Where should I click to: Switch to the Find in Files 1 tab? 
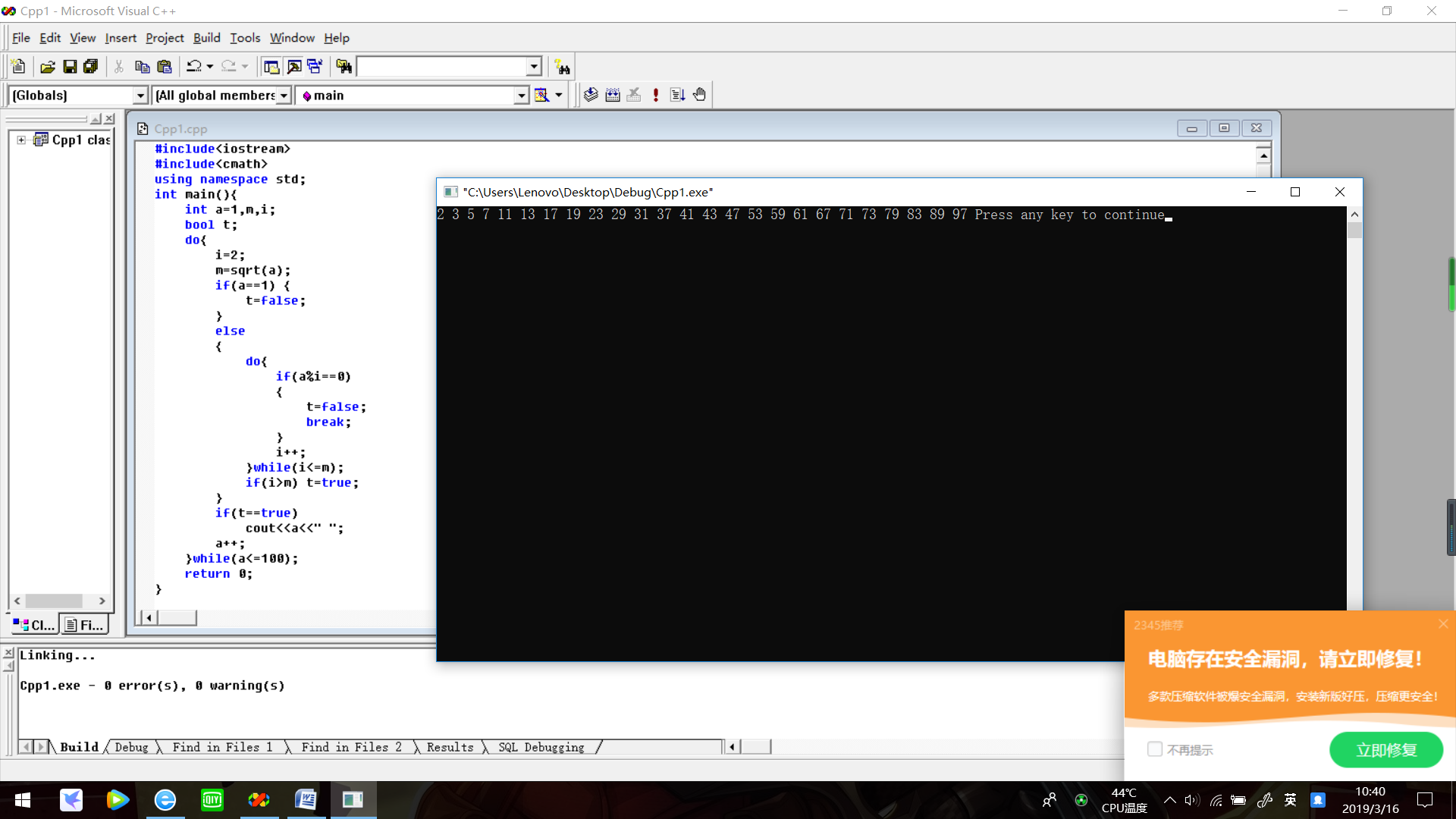coord(222,747)
